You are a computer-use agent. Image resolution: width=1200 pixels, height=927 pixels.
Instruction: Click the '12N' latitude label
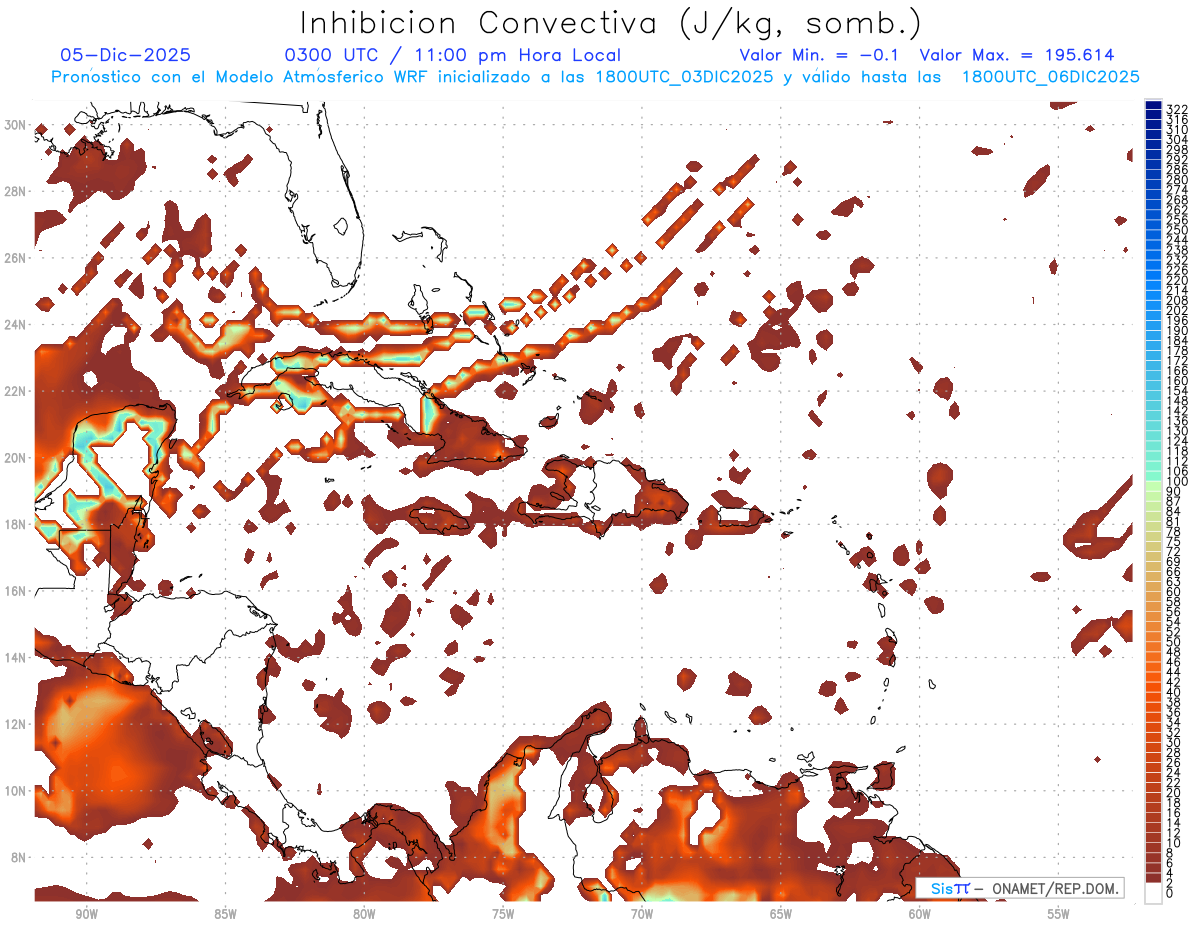click(15, 724)
